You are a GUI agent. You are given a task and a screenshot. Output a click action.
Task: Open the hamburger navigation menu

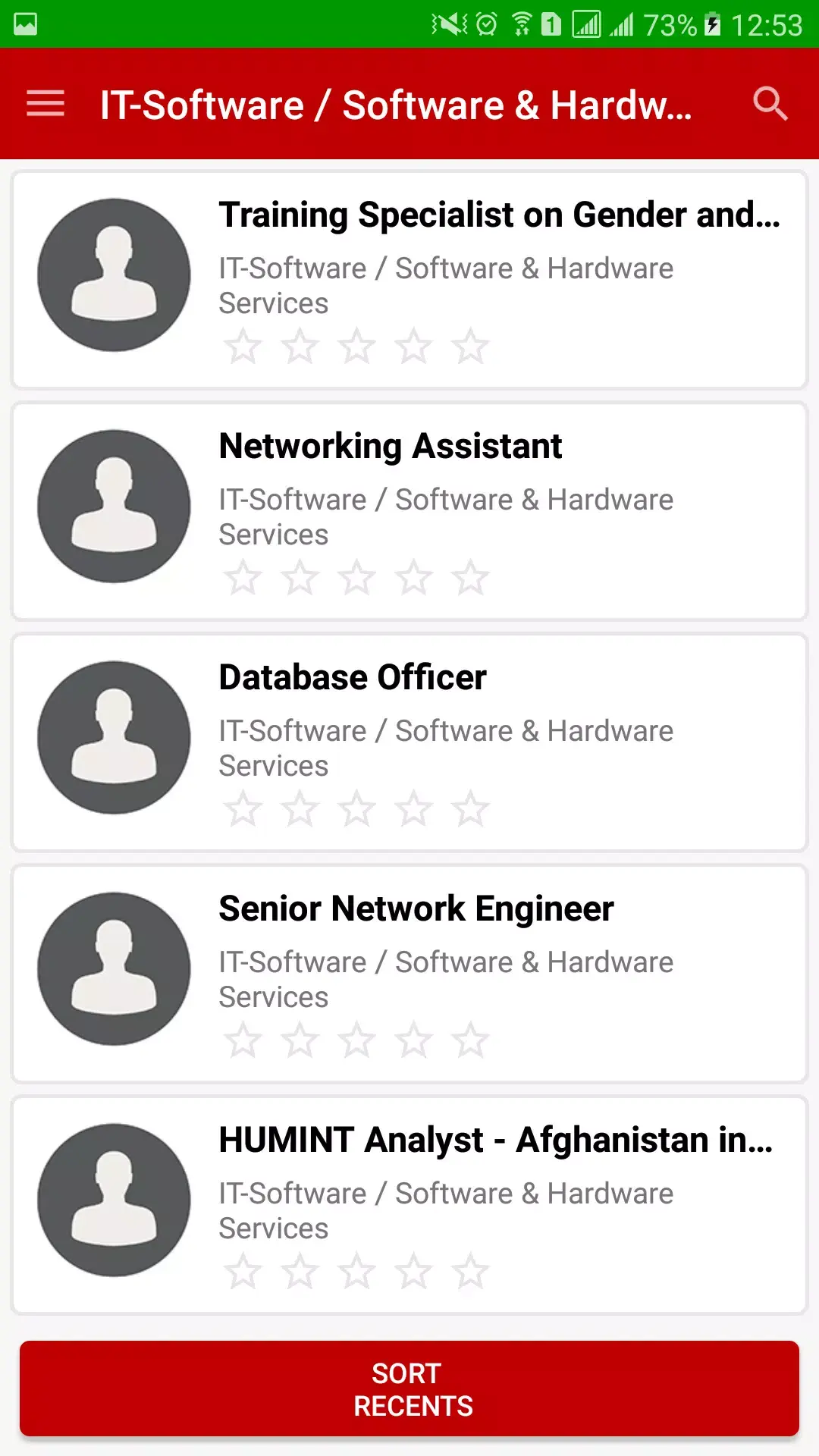pyautogui.click(x=45, y=104)
